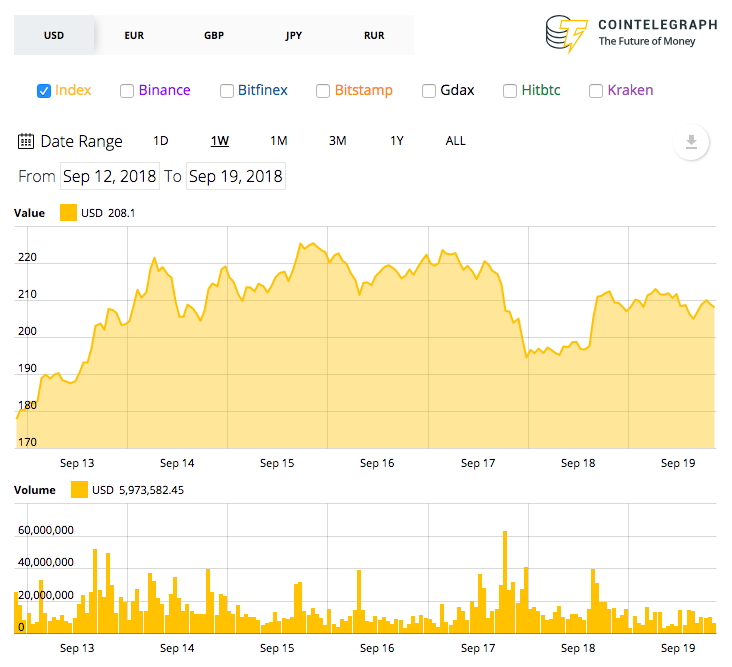Click the tallest volume bar on Sep 17

[x=505, y=582]
